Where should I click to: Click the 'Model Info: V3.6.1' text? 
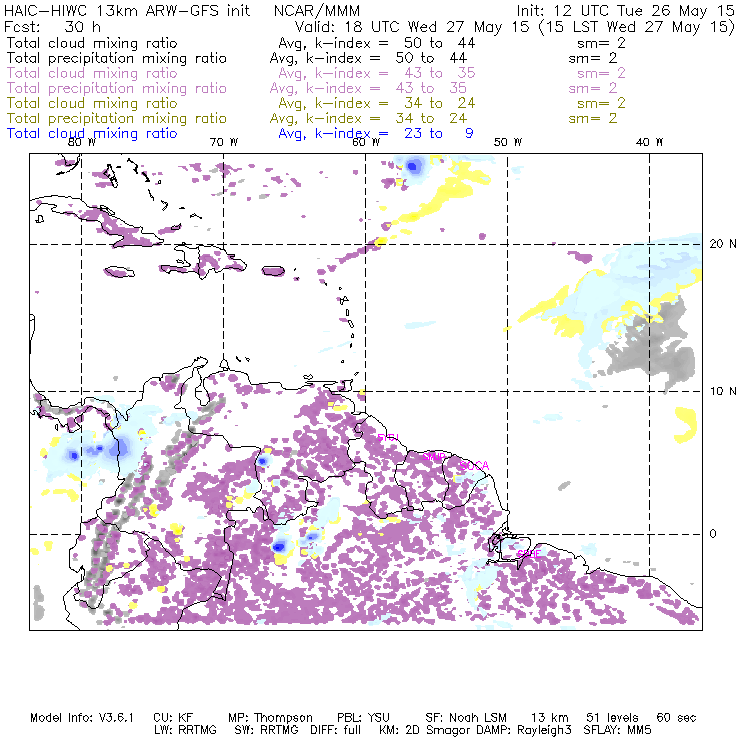82,718
